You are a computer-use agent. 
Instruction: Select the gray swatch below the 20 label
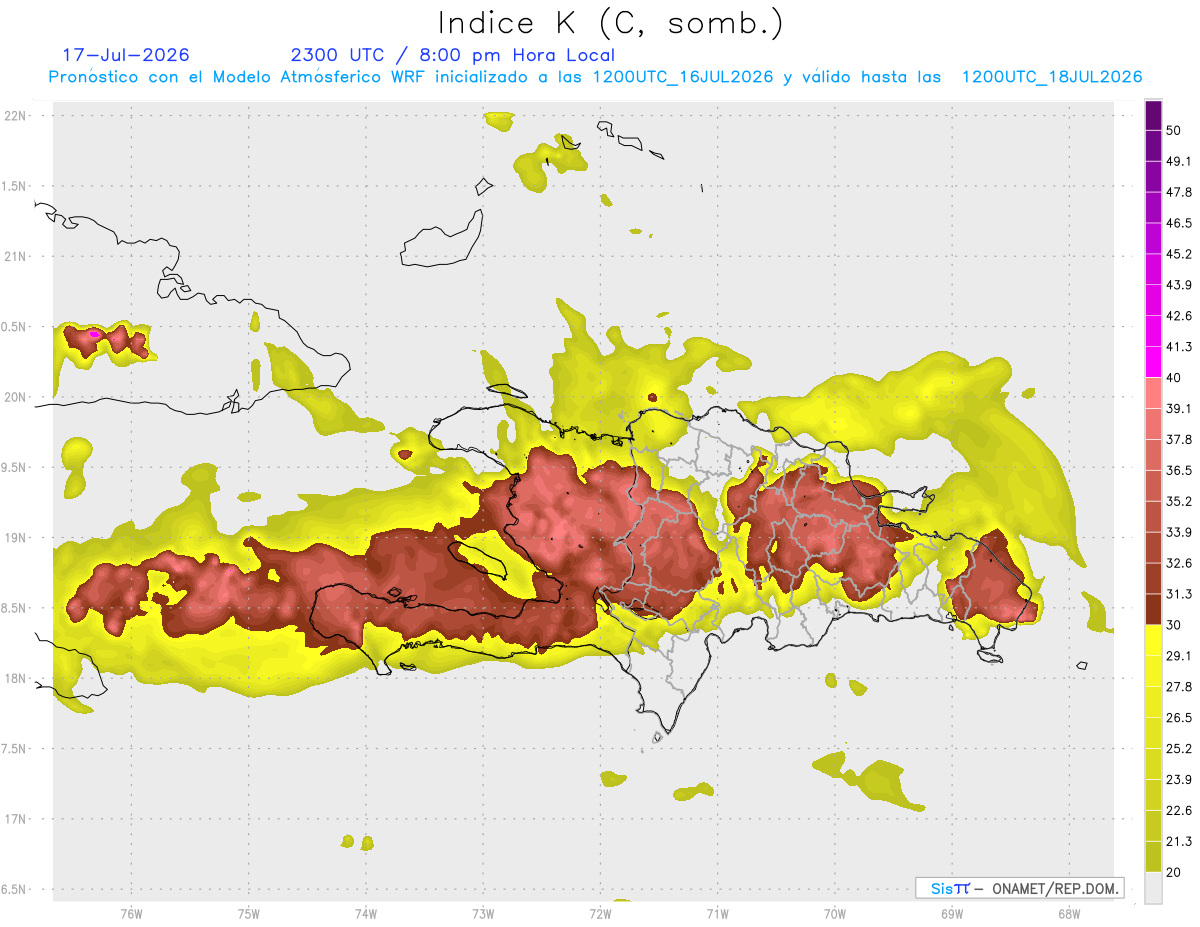[1153, 888]
